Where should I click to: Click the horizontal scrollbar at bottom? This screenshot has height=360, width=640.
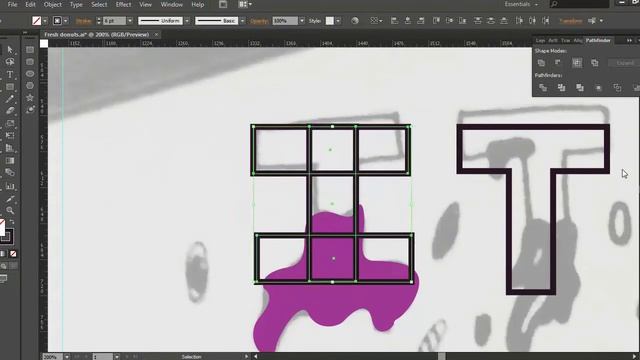click(x=445, y=356)
